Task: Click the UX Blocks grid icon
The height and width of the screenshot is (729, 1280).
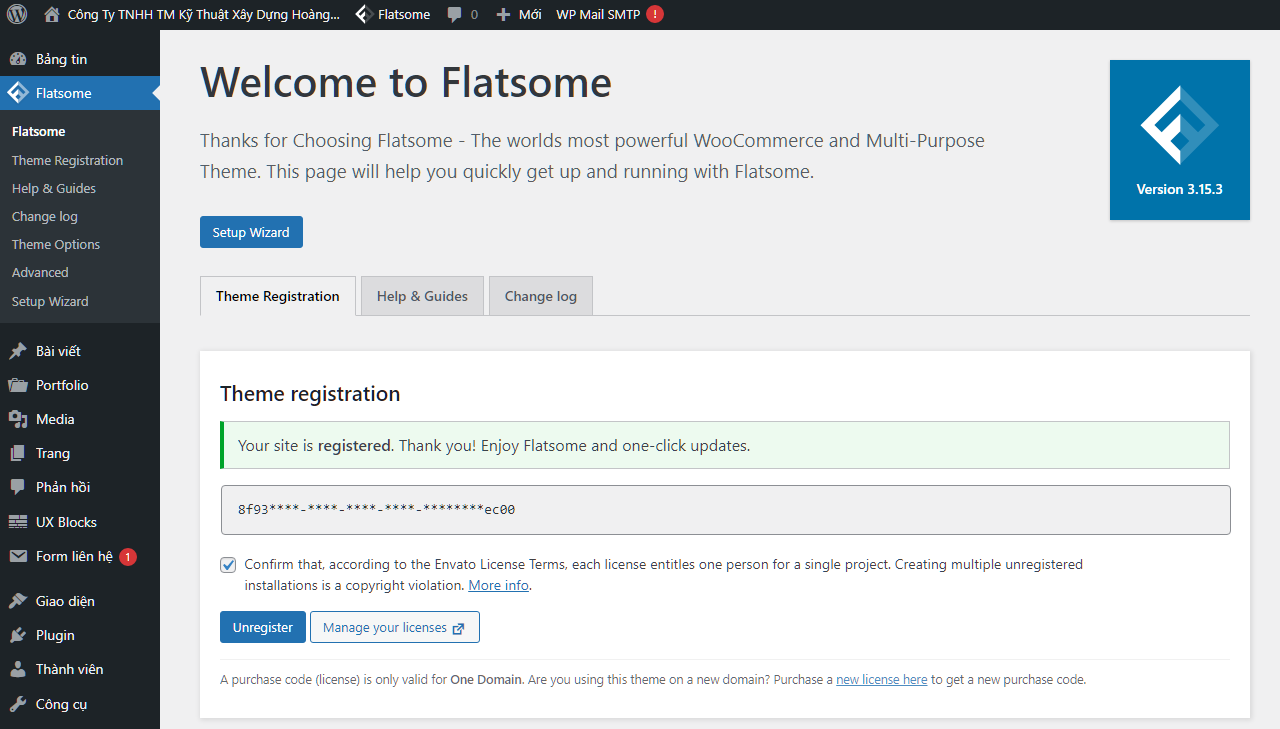Action: click(x=17, y=522)
